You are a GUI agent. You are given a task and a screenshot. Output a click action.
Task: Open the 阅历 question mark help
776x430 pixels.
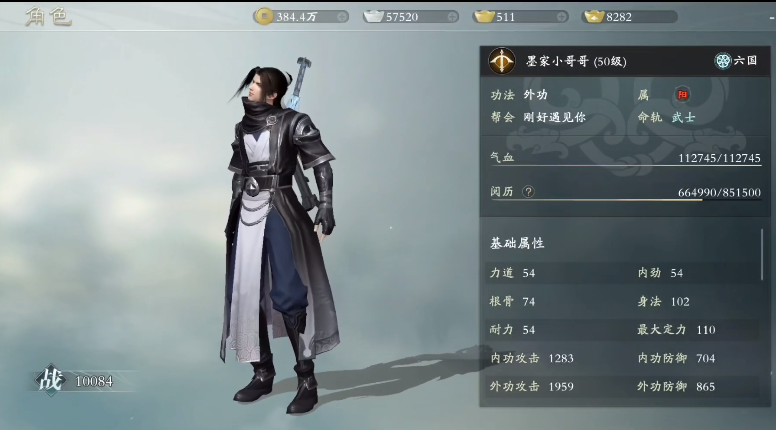coord(529,191)
